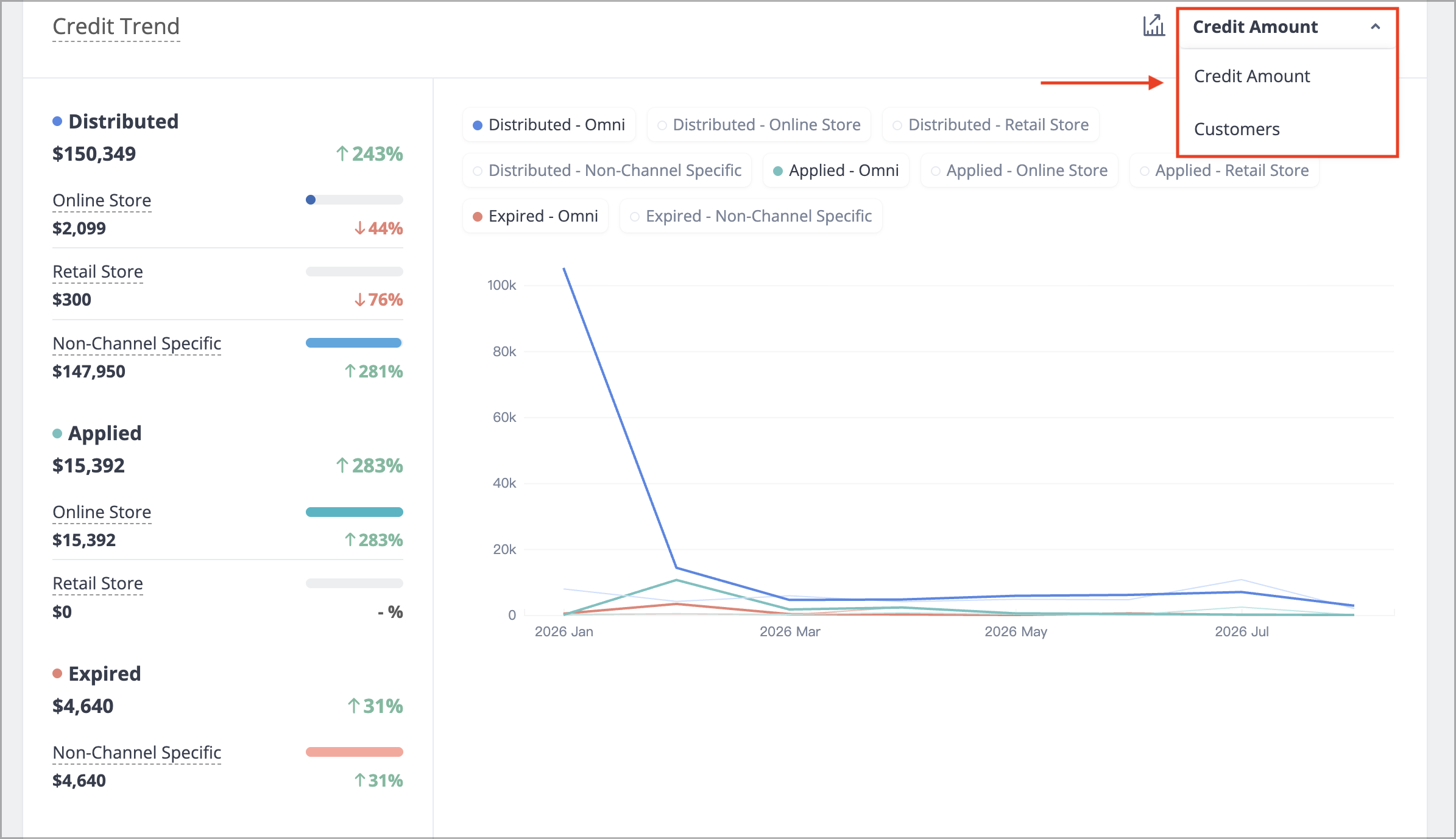Screen dimensions: 1456x839
Task: Click Non-Channel Specific under Distributed
Action: click(137, 343)
